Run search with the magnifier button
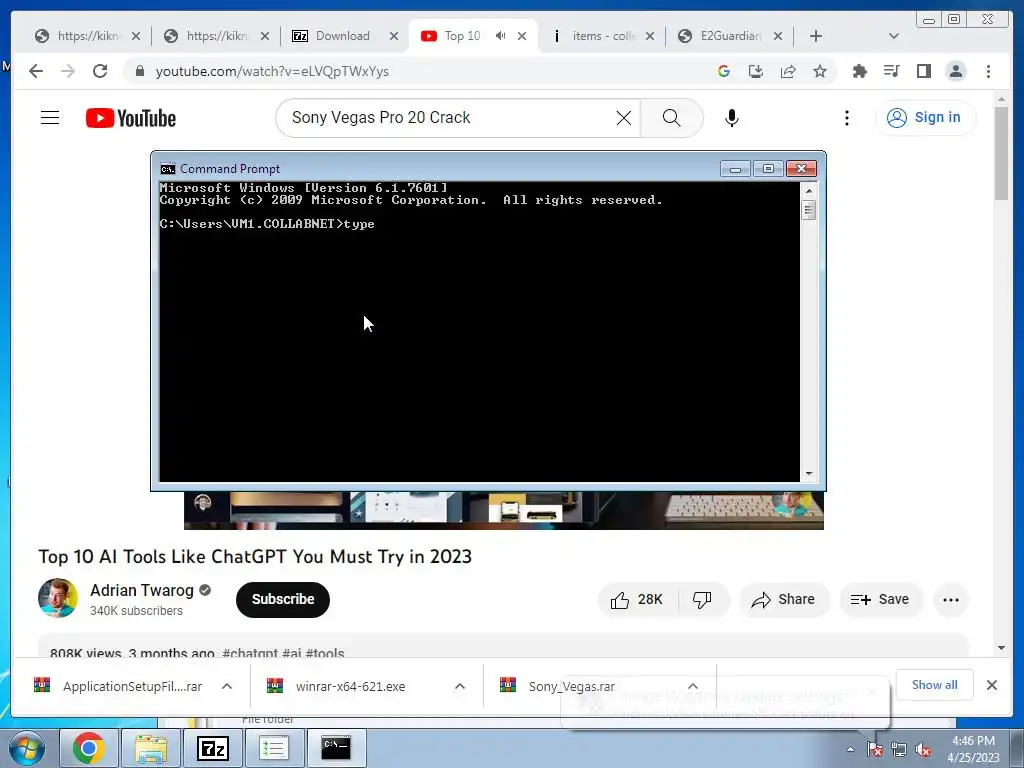 (671, 118)
